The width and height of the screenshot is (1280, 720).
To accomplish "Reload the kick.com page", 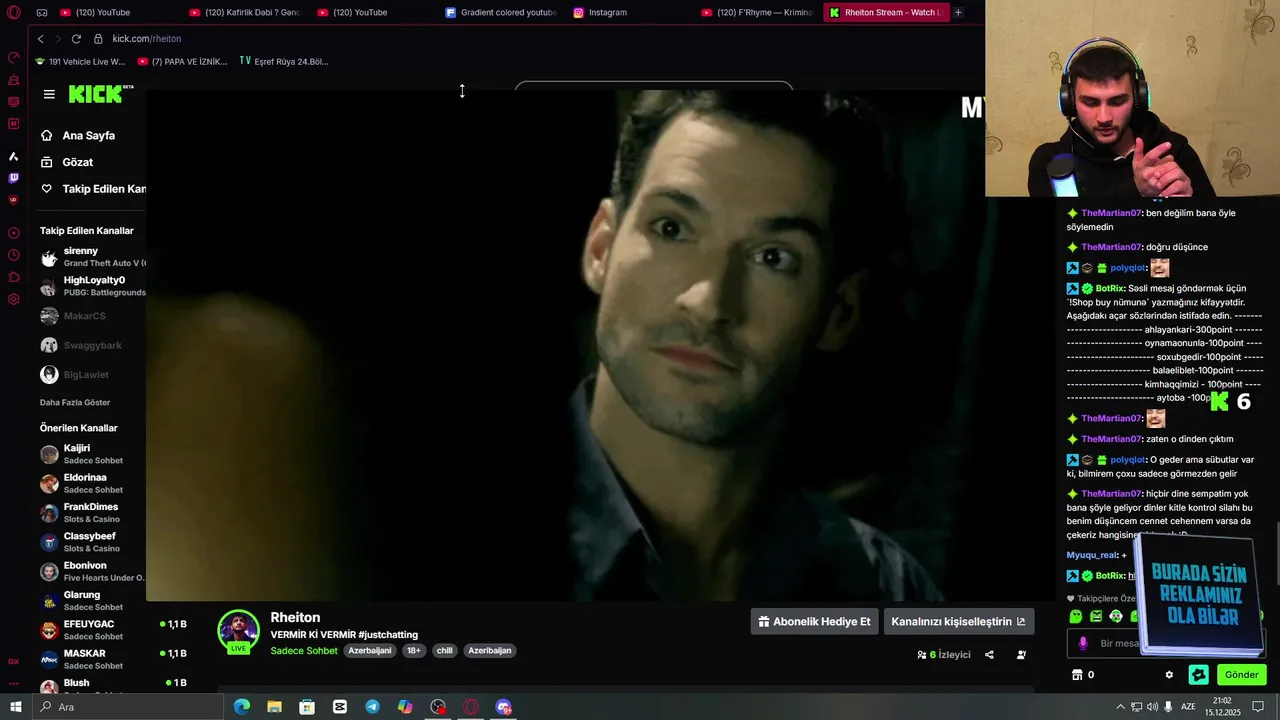I will click(76, 39).
